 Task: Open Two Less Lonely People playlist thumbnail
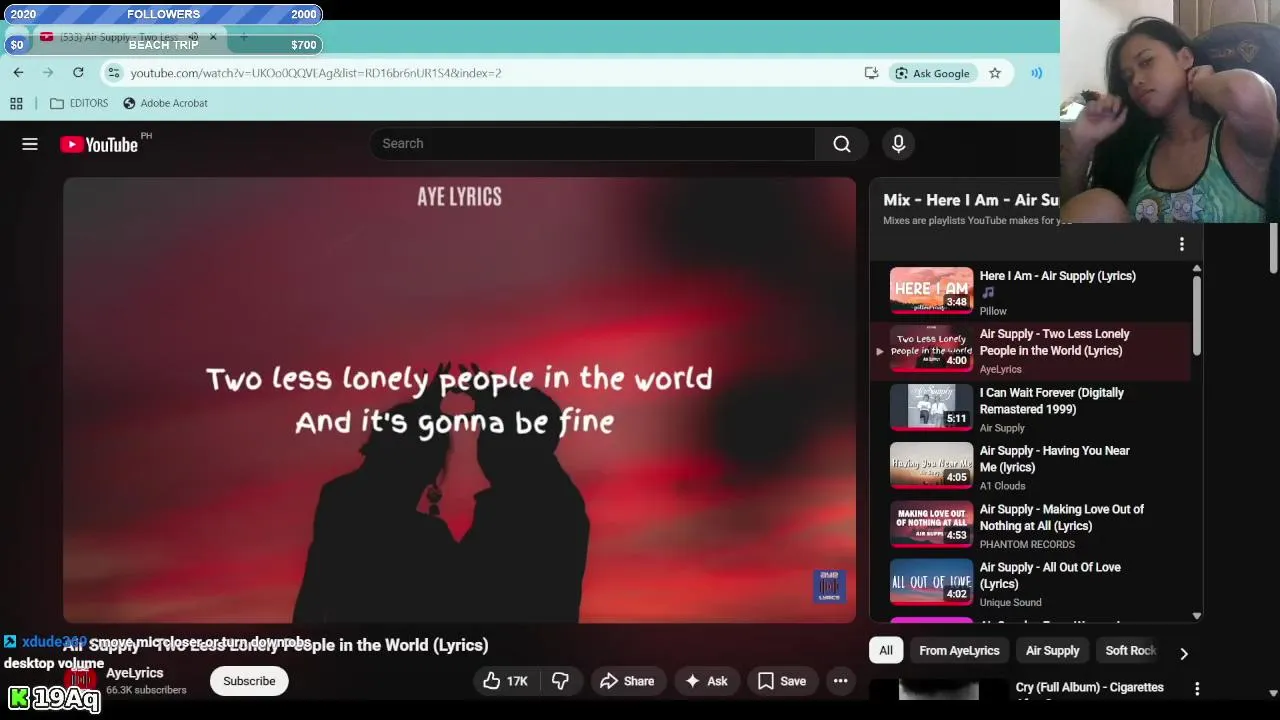tap(931, 349)
